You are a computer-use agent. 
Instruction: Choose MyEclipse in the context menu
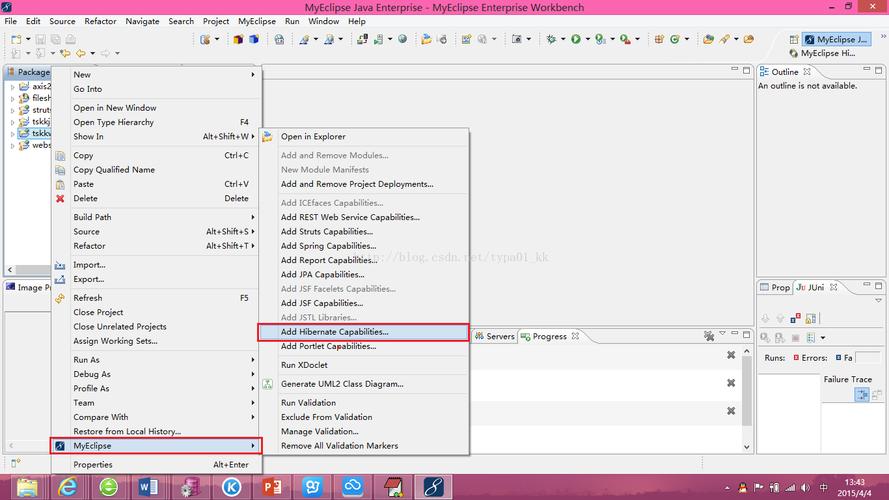(x=156, y=446)
